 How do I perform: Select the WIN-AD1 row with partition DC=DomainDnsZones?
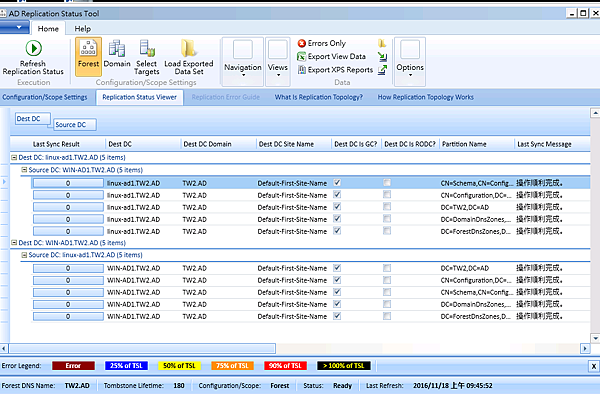tap(310, 304)
